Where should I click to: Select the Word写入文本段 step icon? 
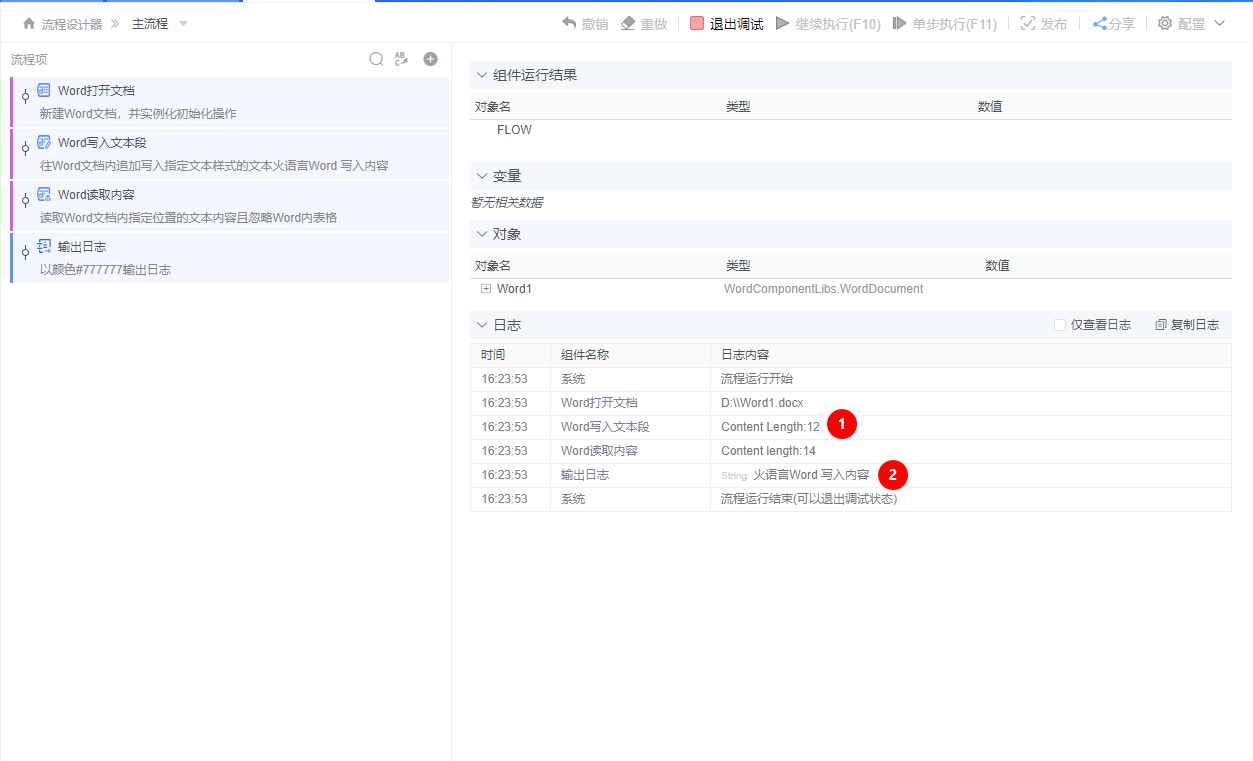(x=44, y=142)
